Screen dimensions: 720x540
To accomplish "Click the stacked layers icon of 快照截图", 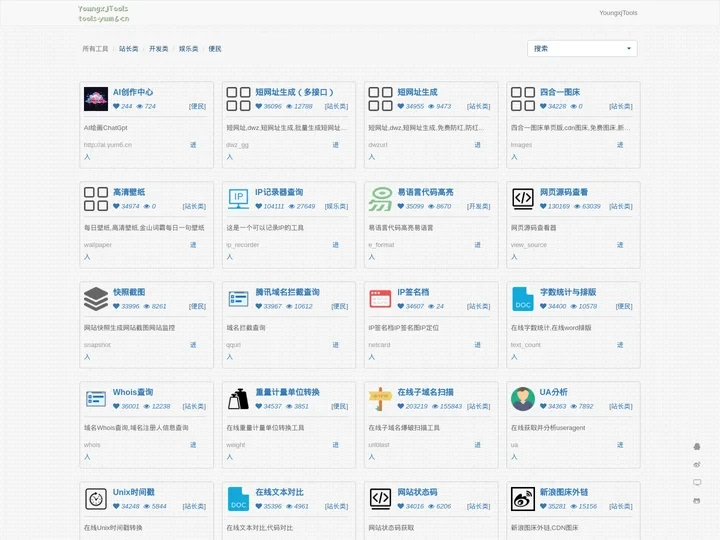I will coord(96,299).
